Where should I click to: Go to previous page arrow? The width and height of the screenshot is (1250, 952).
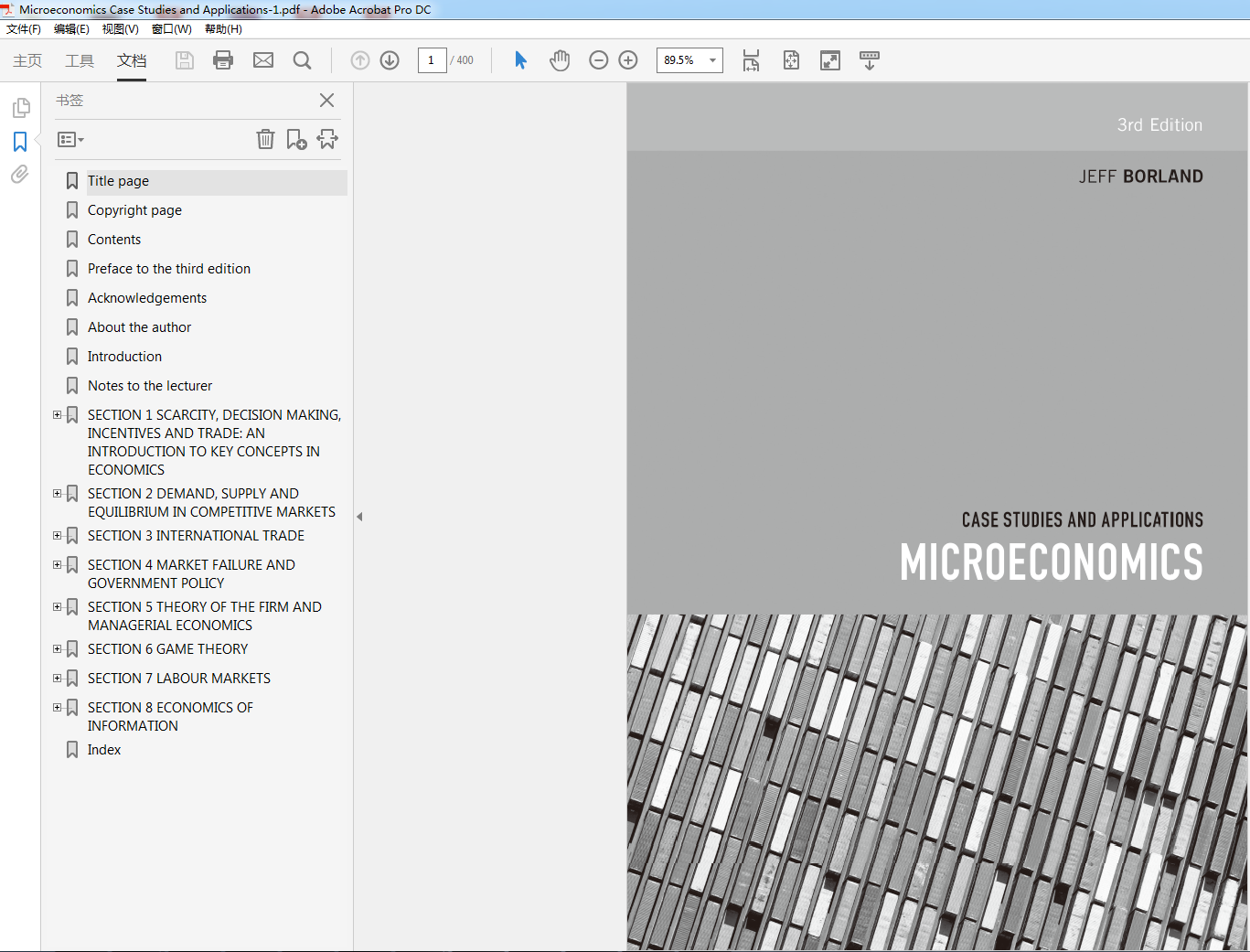click(x=360, y=60)
